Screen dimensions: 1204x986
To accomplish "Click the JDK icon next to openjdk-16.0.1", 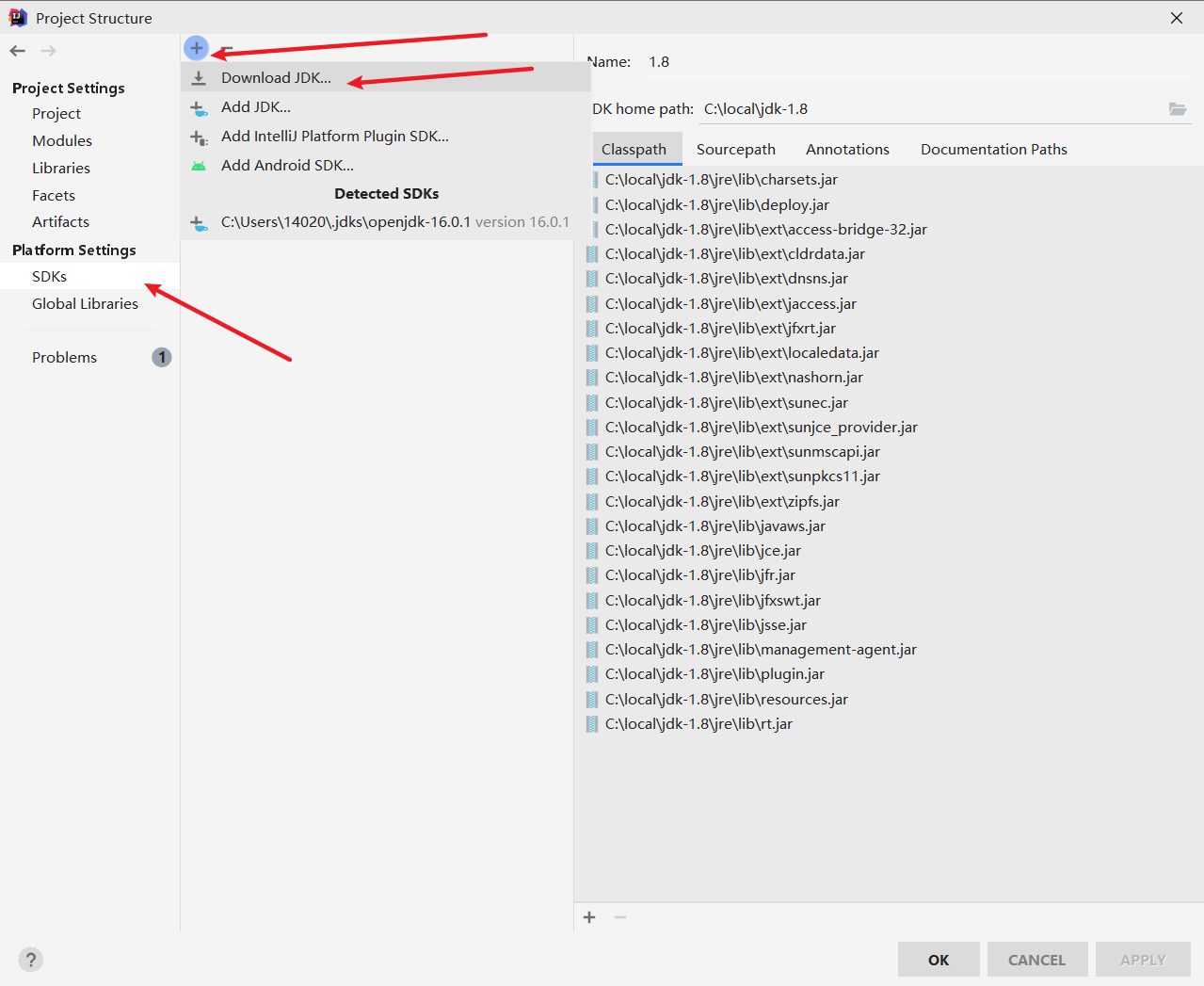I will (199, 223).
